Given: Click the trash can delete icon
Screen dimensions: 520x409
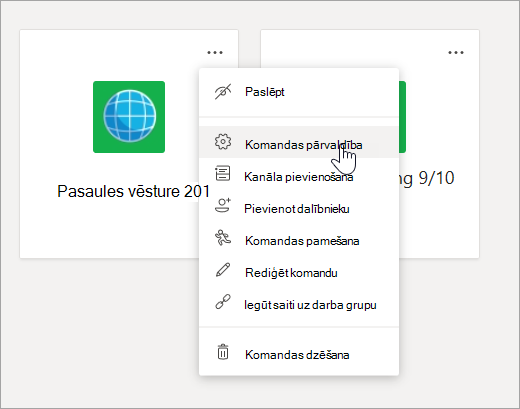Looking at the screenshot, I should pos(223,352).
